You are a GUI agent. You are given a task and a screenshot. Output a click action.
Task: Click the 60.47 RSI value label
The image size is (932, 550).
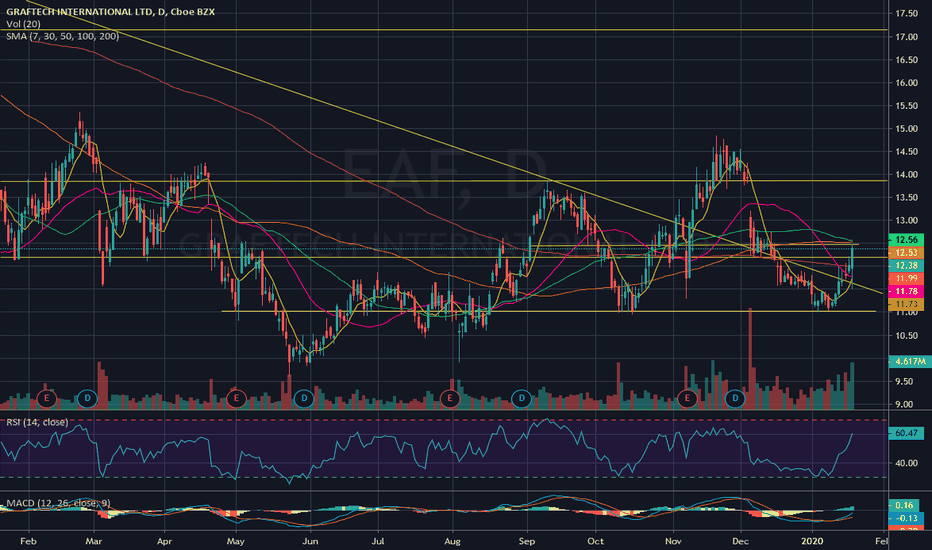coord(906,433)
